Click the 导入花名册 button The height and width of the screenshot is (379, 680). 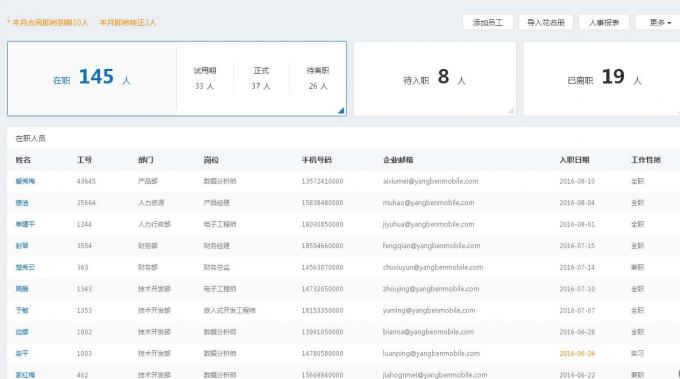[546, 23]
